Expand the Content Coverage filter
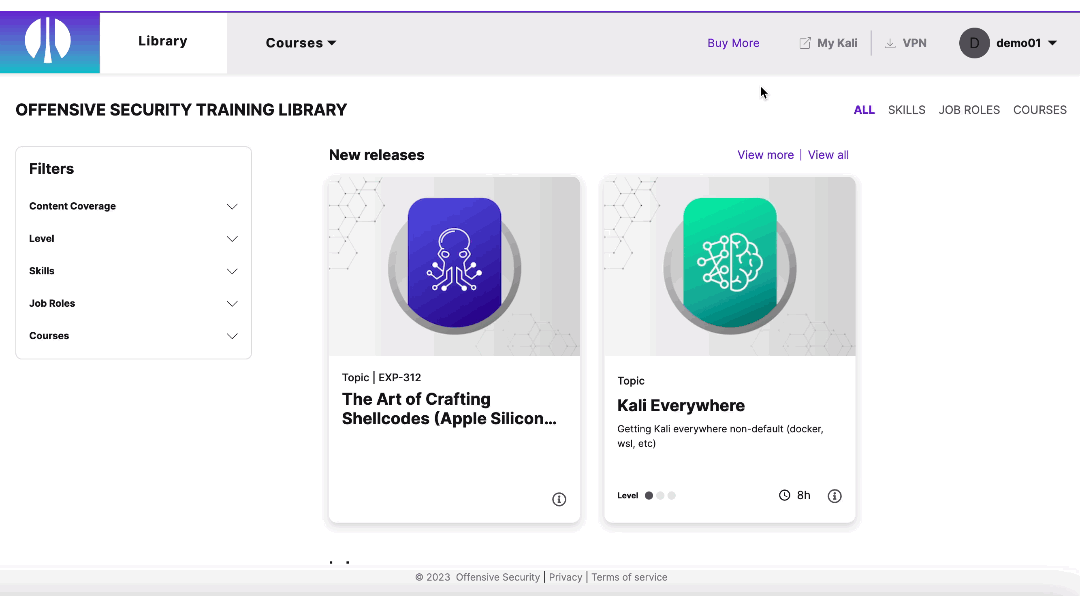The width and height of the screenshot is (1080, 608). [134, 206]
